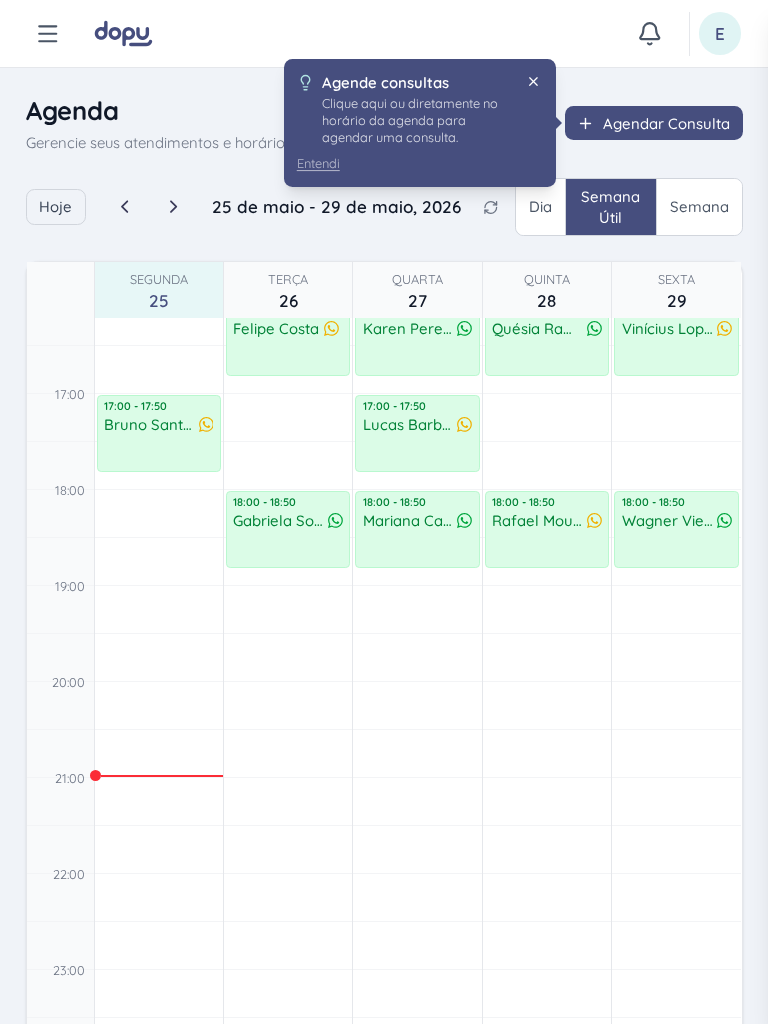Viewport: 768px width, 1024px height.
Task: Open WhatsApp for Wagner Vie... appointment
Action: (724, 520)
